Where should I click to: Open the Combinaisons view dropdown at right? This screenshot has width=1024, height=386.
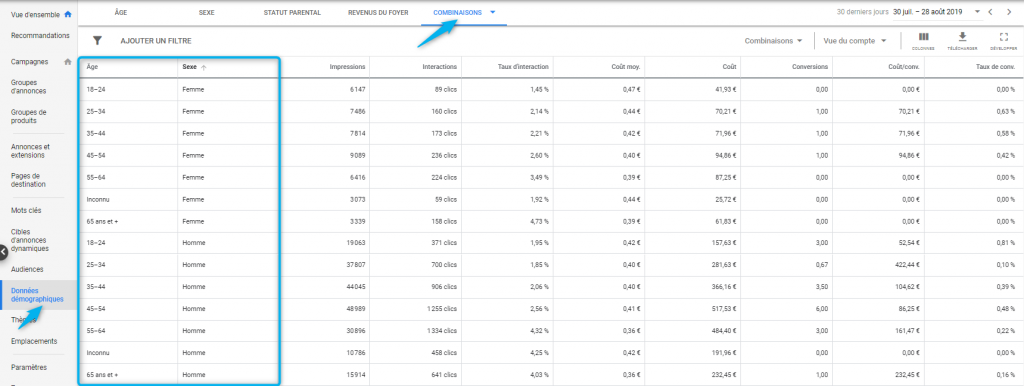(773, 40)
